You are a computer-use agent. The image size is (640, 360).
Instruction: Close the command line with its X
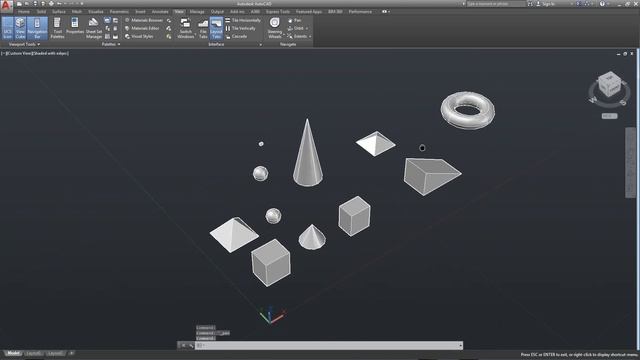[183, 345]
